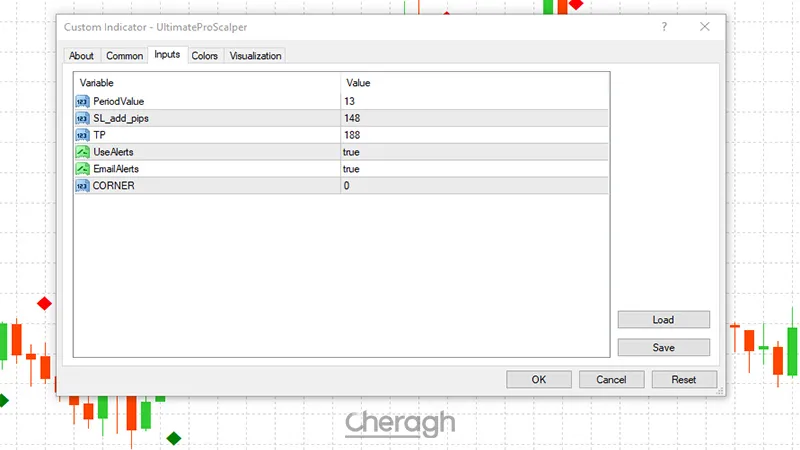The width and height of the screenshot is (800, 450).
Task: Switch to the About tab
Action: [x=82, y=56]
